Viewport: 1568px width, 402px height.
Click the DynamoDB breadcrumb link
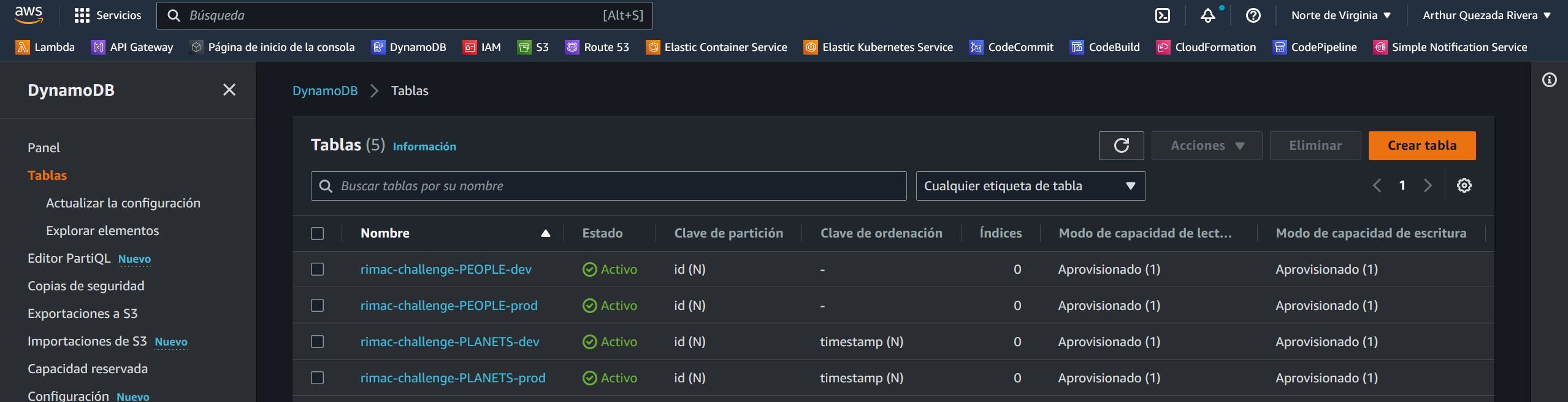(325, 91)
